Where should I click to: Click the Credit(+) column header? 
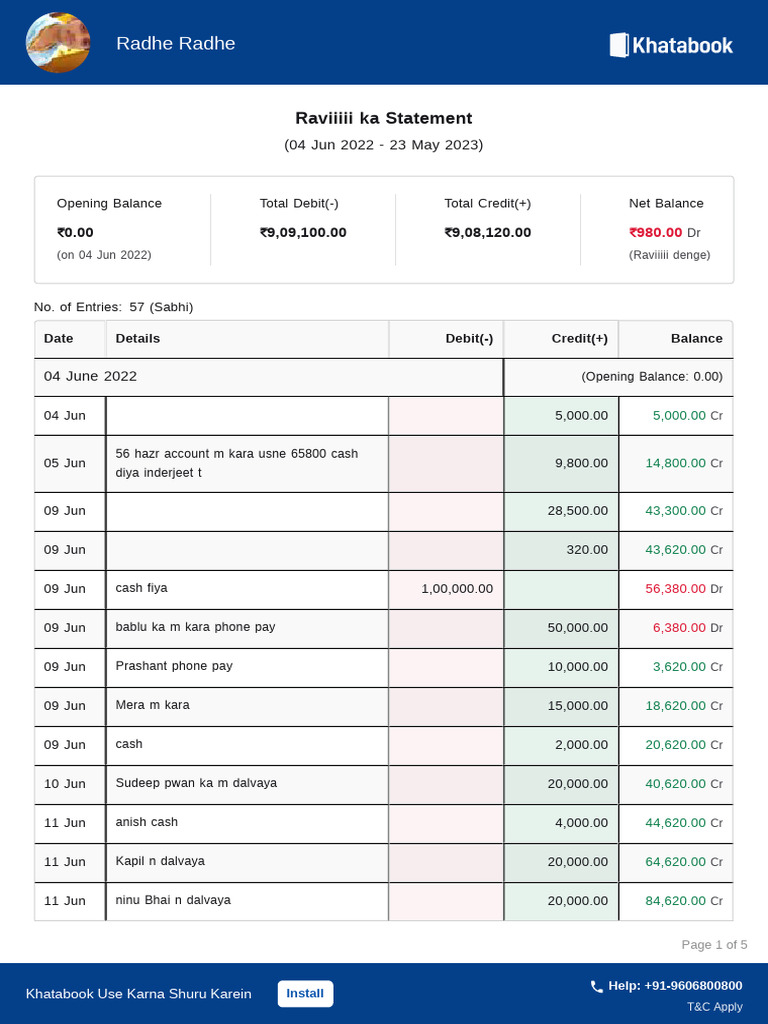point(579,339)
